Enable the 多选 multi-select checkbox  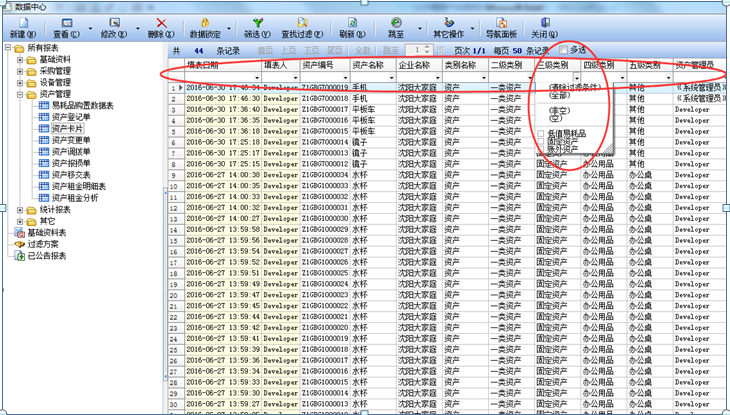click(x=564, y=49)
